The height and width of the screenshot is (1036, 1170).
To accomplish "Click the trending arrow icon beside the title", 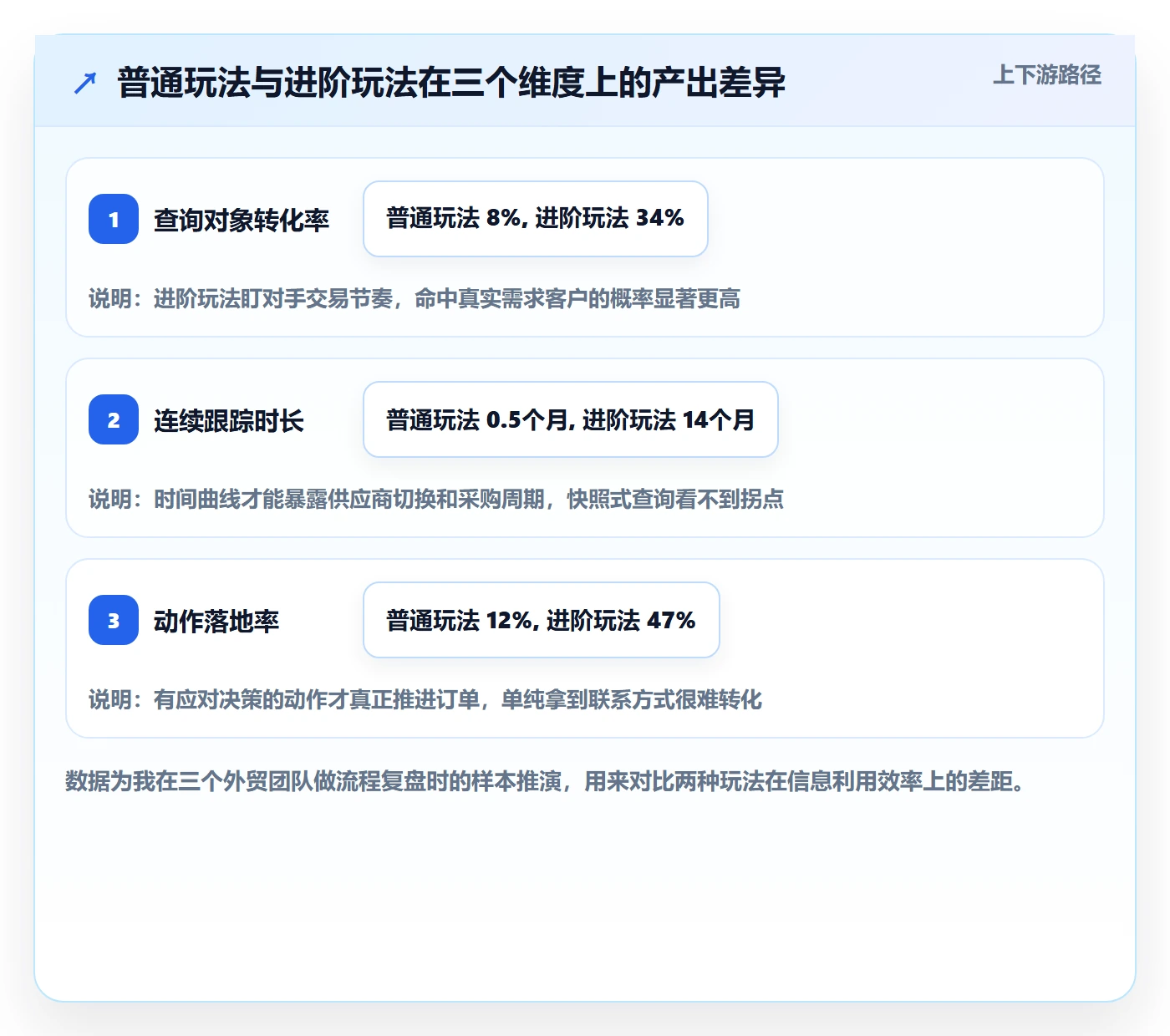I will pos(85,83).
